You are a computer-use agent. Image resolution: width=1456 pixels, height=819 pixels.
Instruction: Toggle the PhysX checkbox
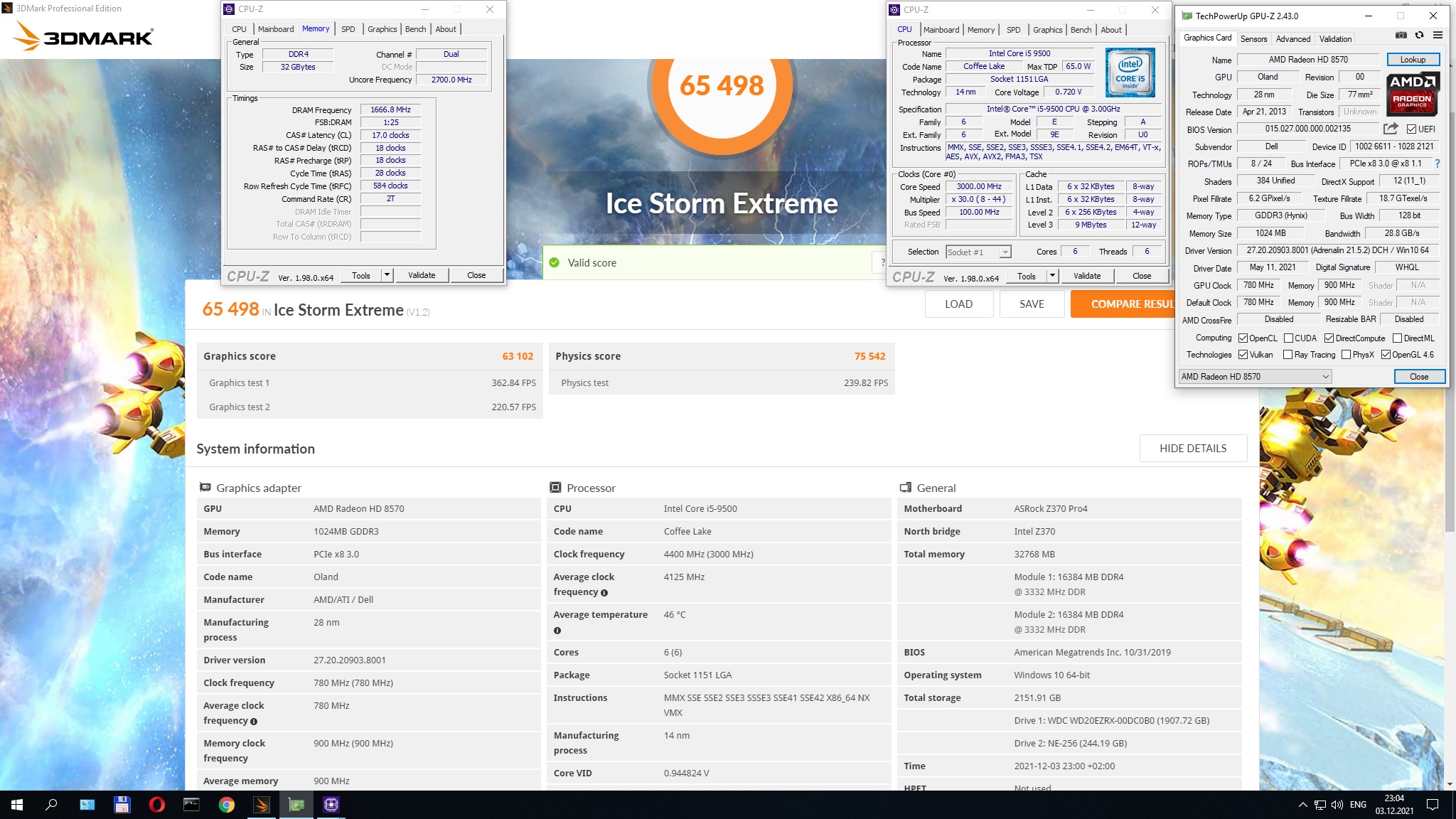pos(1346,355)
